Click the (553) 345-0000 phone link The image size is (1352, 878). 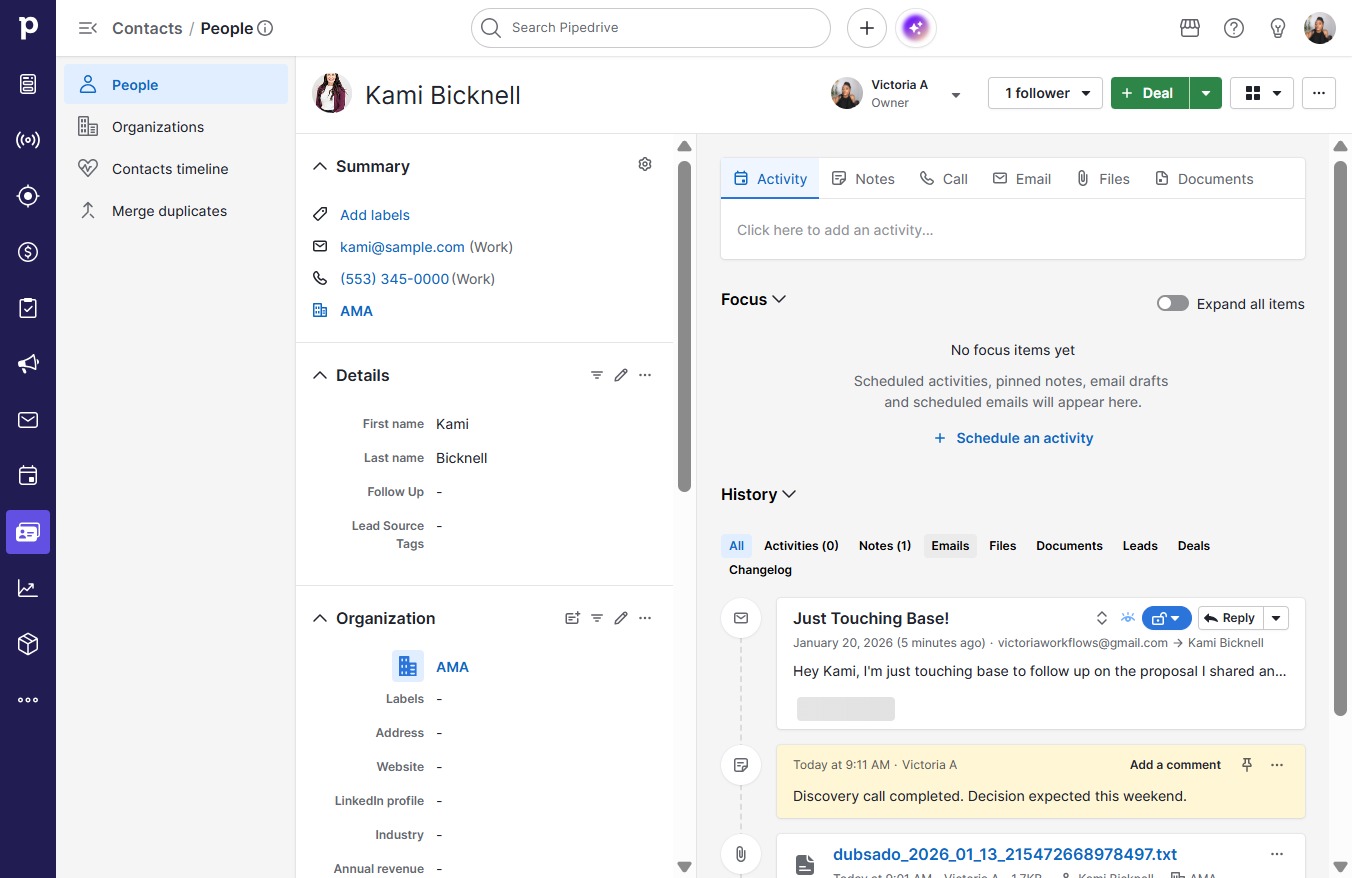click(395, 279)
